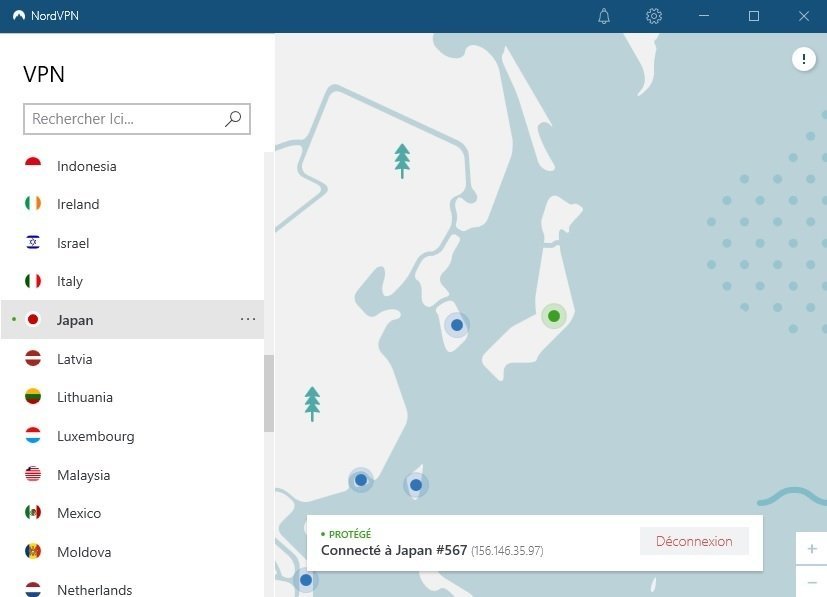Select Latvia from the country list
The image size is (827, 597).
132,359
